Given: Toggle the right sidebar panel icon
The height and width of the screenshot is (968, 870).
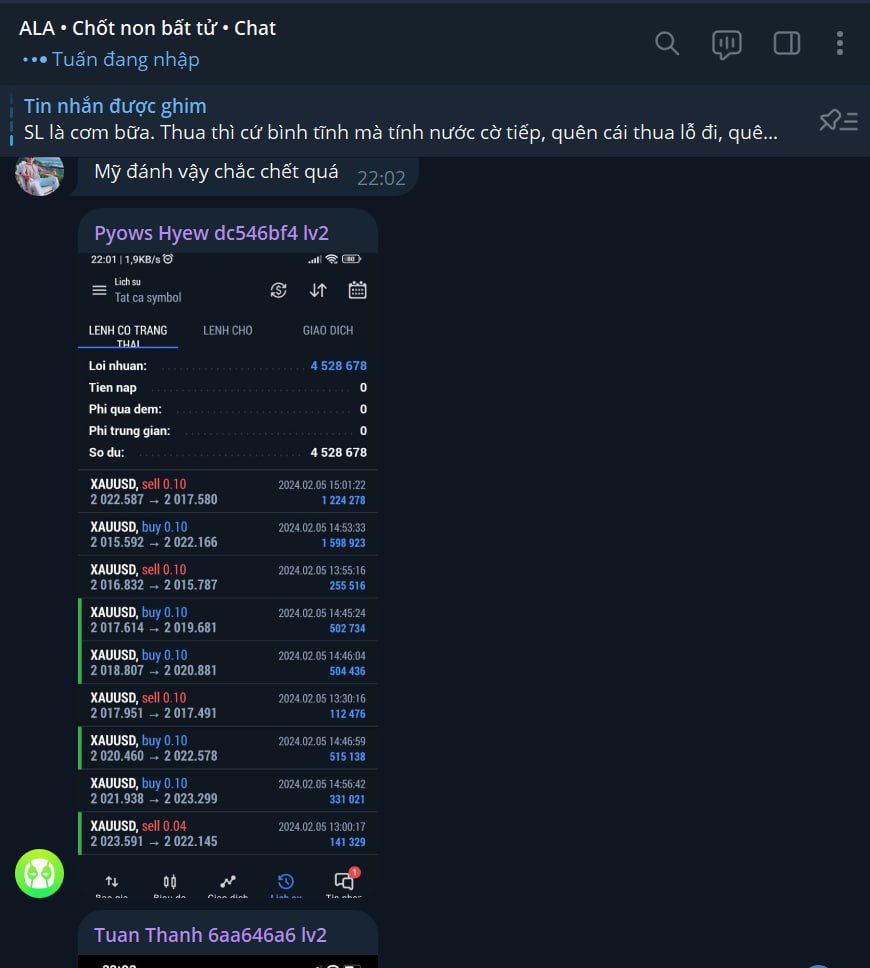Looking at the screenshot, I should (x=787, y=43).
